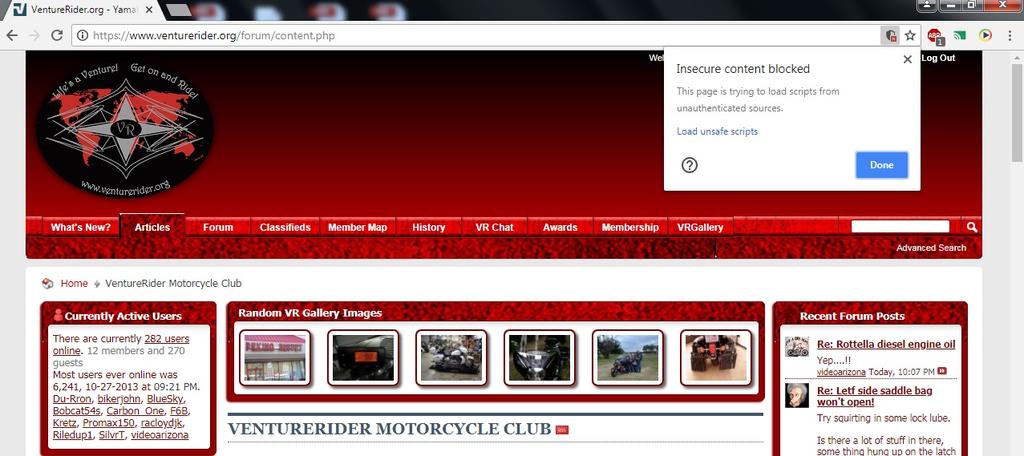Screen dimensions: 1024x456
Task: Open user BlueSky's profile
Action: point(165,399)
